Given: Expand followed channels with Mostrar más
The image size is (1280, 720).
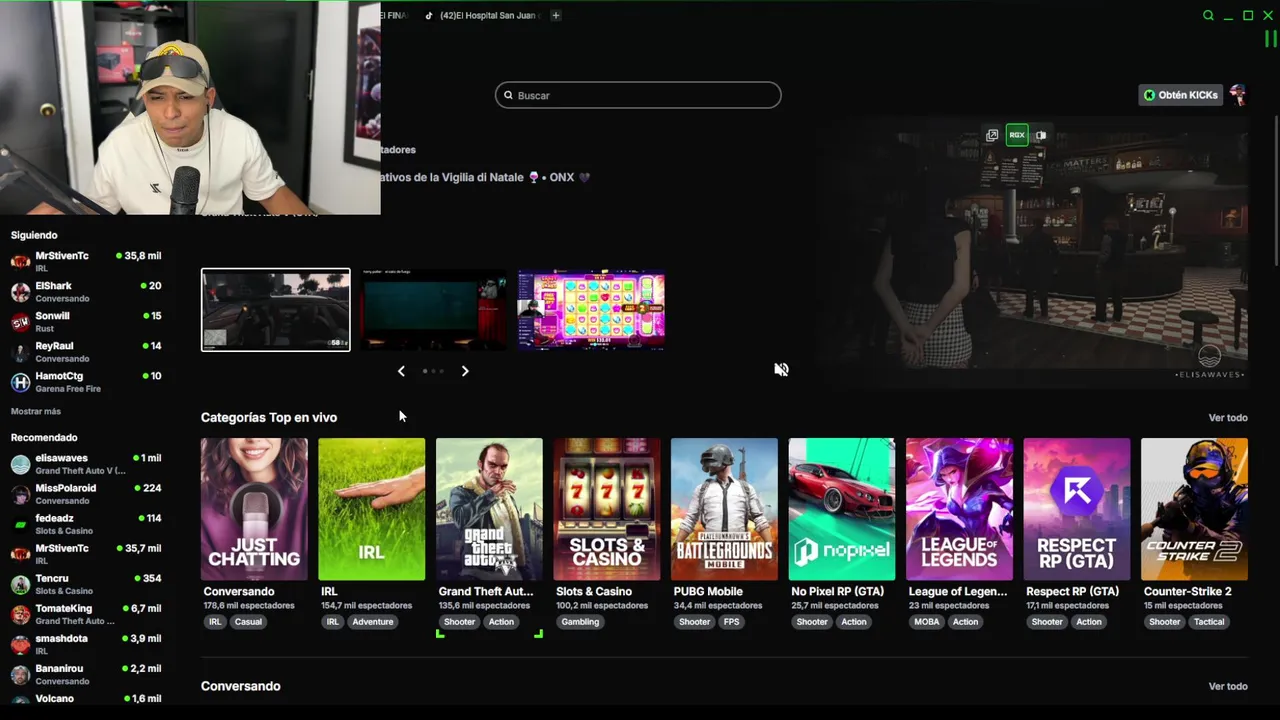Looking at the screenshot, I should [x=36, y=412].
